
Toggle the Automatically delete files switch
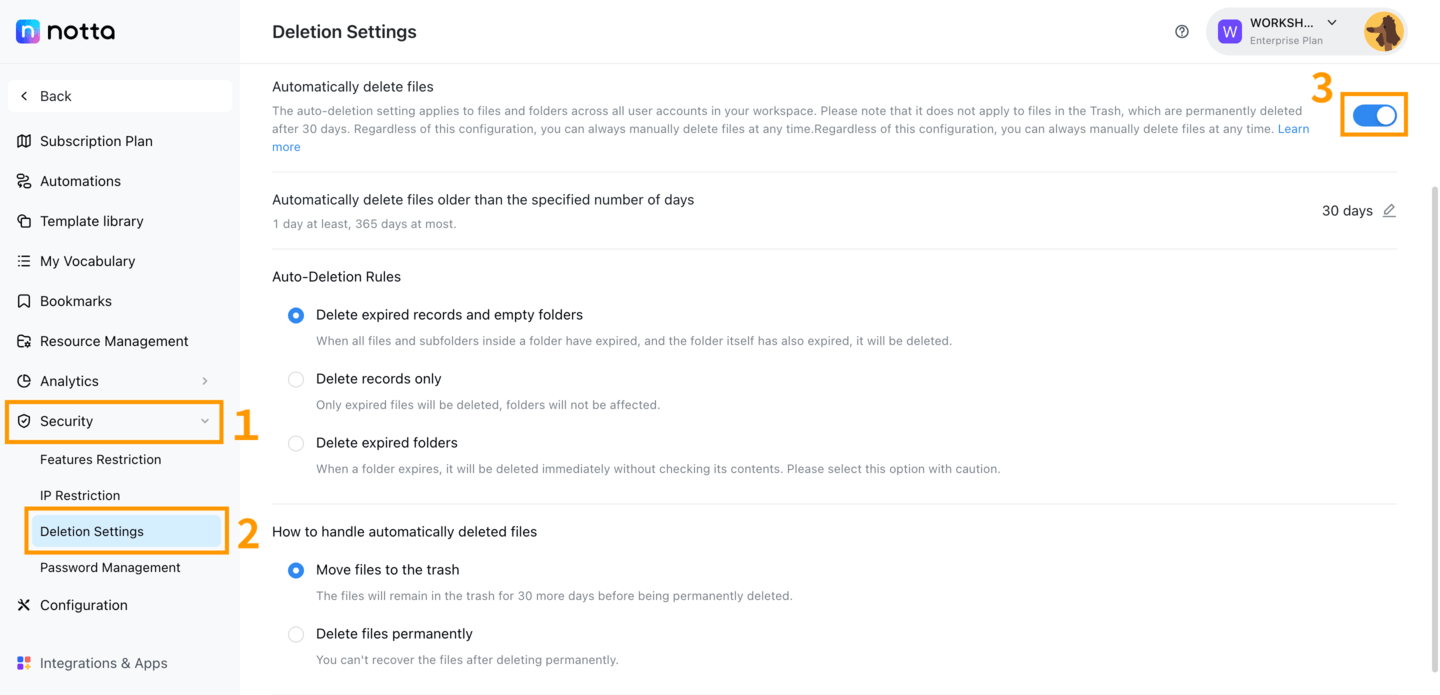(1375, 116)
